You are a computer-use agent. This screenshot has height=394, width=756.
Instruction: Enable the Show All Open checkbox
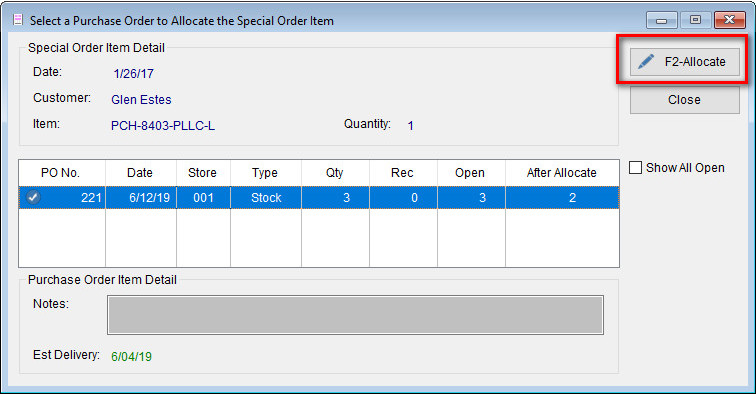tap(635, 168)
